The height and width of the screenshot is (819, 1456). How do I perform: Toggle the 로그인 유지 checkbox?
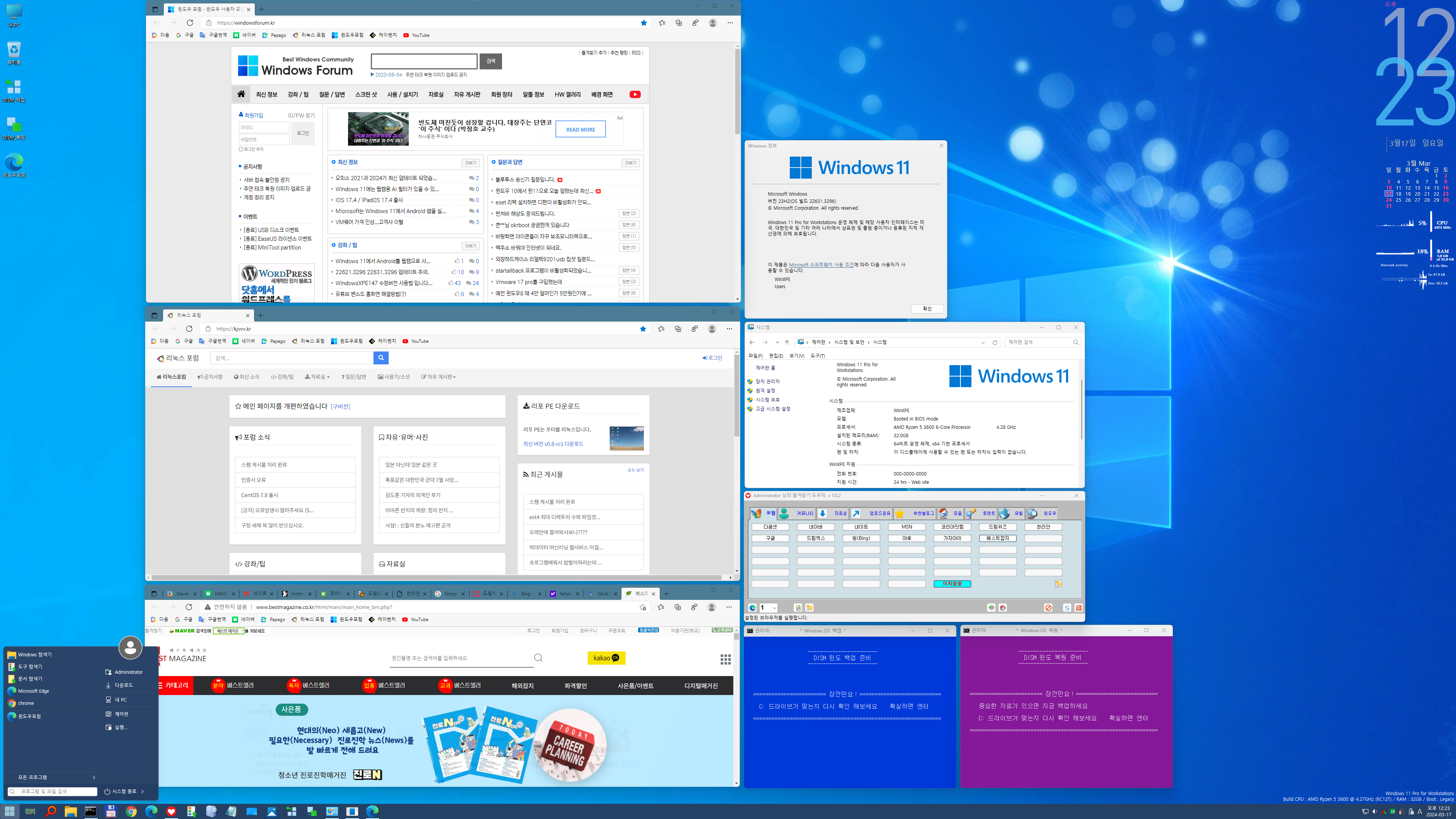[x=242, y=149]
